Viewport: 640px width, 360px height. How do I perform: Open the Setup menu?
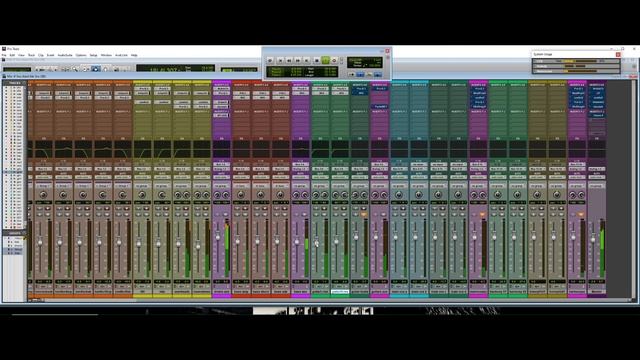(x=93, y=55)
